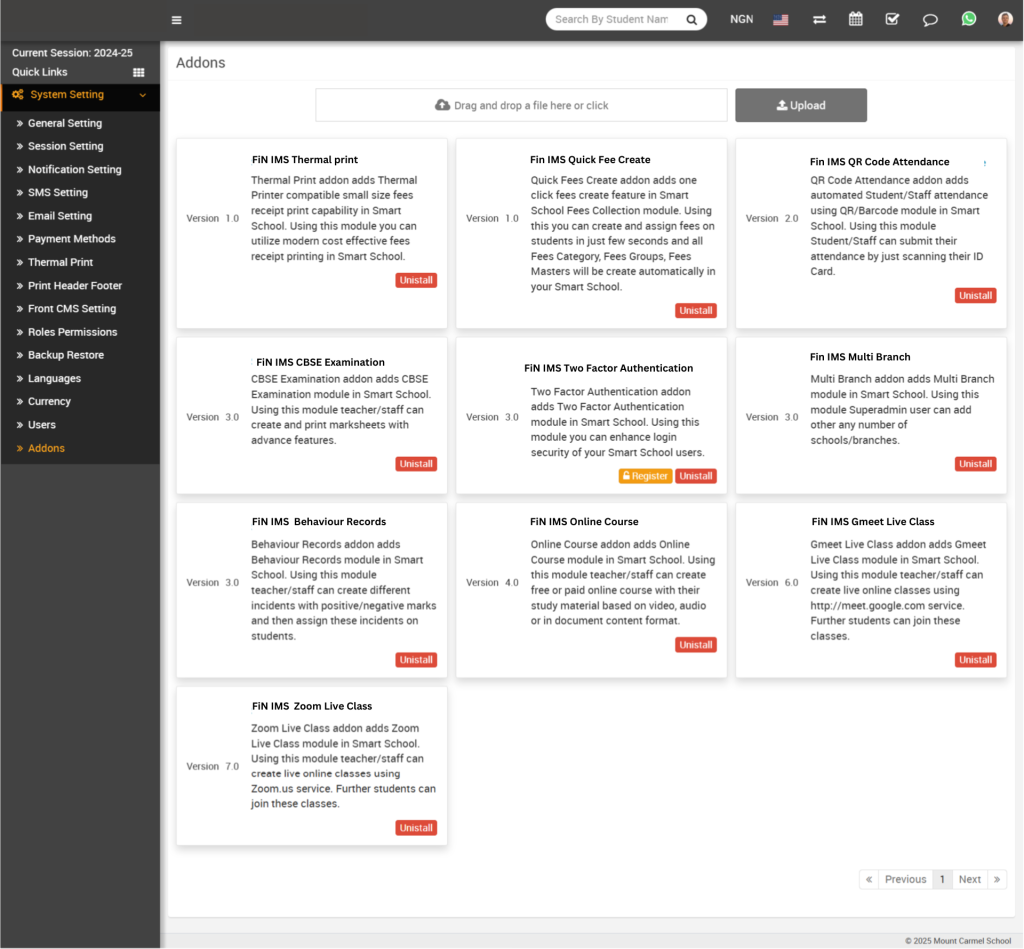Register the Two Factor Authentication addon
Viewport: 1024px width, 949px height.
645,476
